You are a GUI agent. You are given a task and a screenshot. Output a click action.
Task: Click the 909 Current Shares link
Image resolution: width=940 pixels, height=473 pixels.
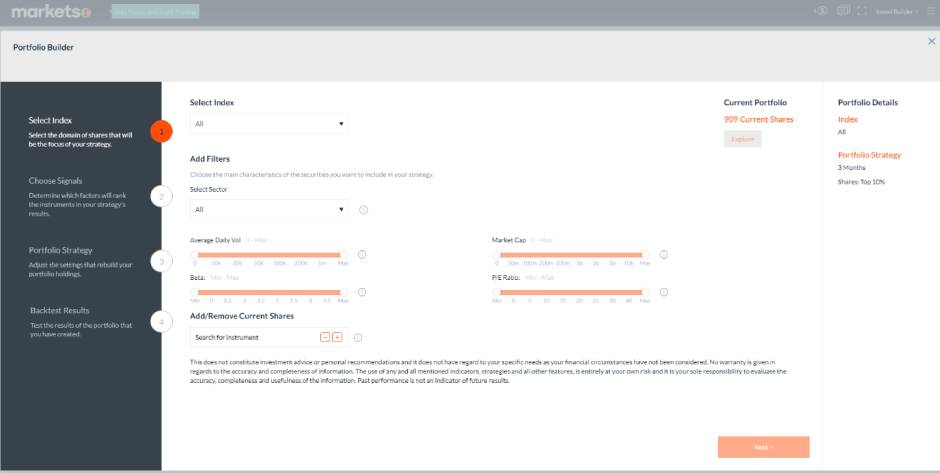click(758, 119)
